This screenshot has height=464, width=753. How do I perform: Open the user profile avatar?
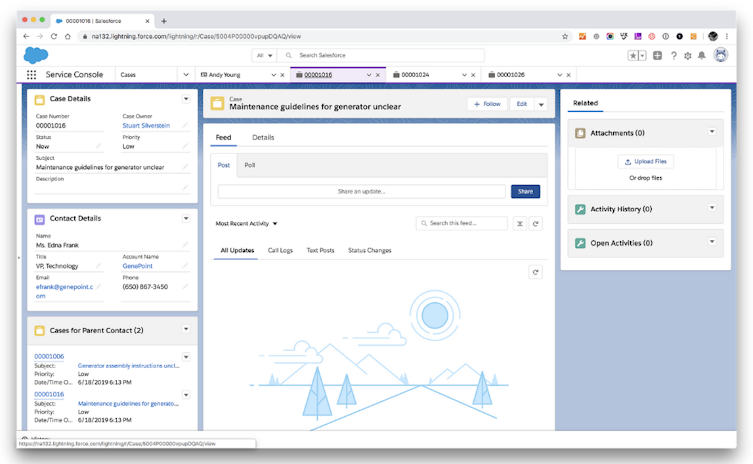coord(721,56)
